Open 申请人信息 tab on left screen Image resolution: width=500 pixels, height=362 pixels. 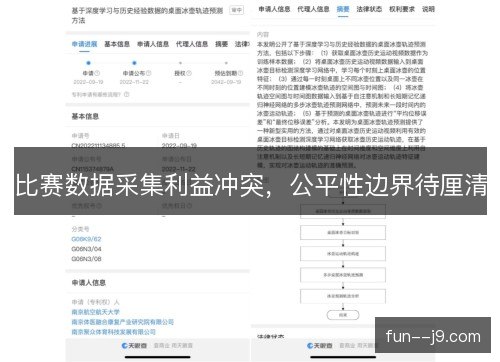(x=153, y=44)
